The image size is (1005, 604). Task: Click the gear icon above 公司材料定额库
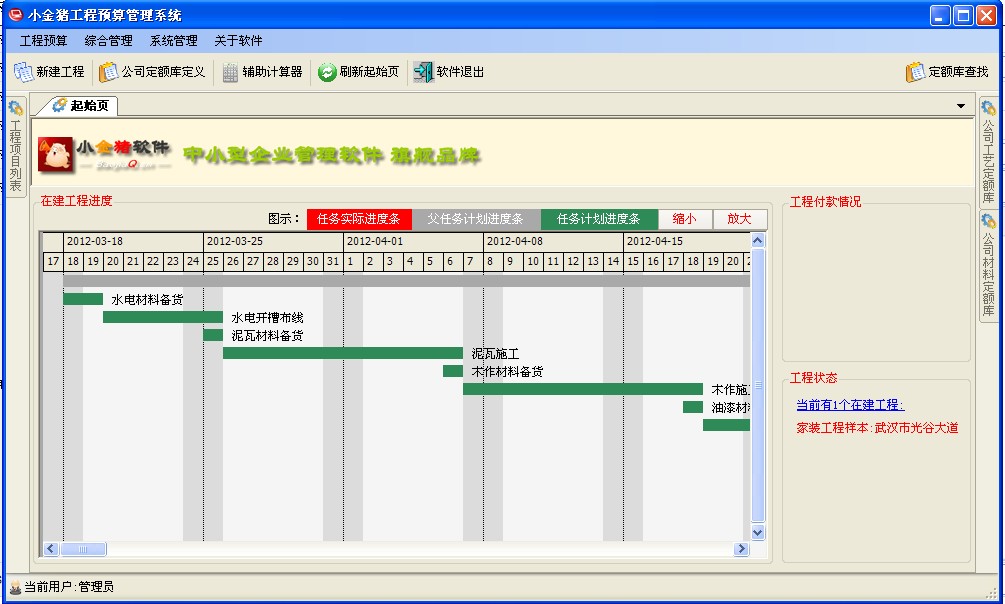pos(988,221)
